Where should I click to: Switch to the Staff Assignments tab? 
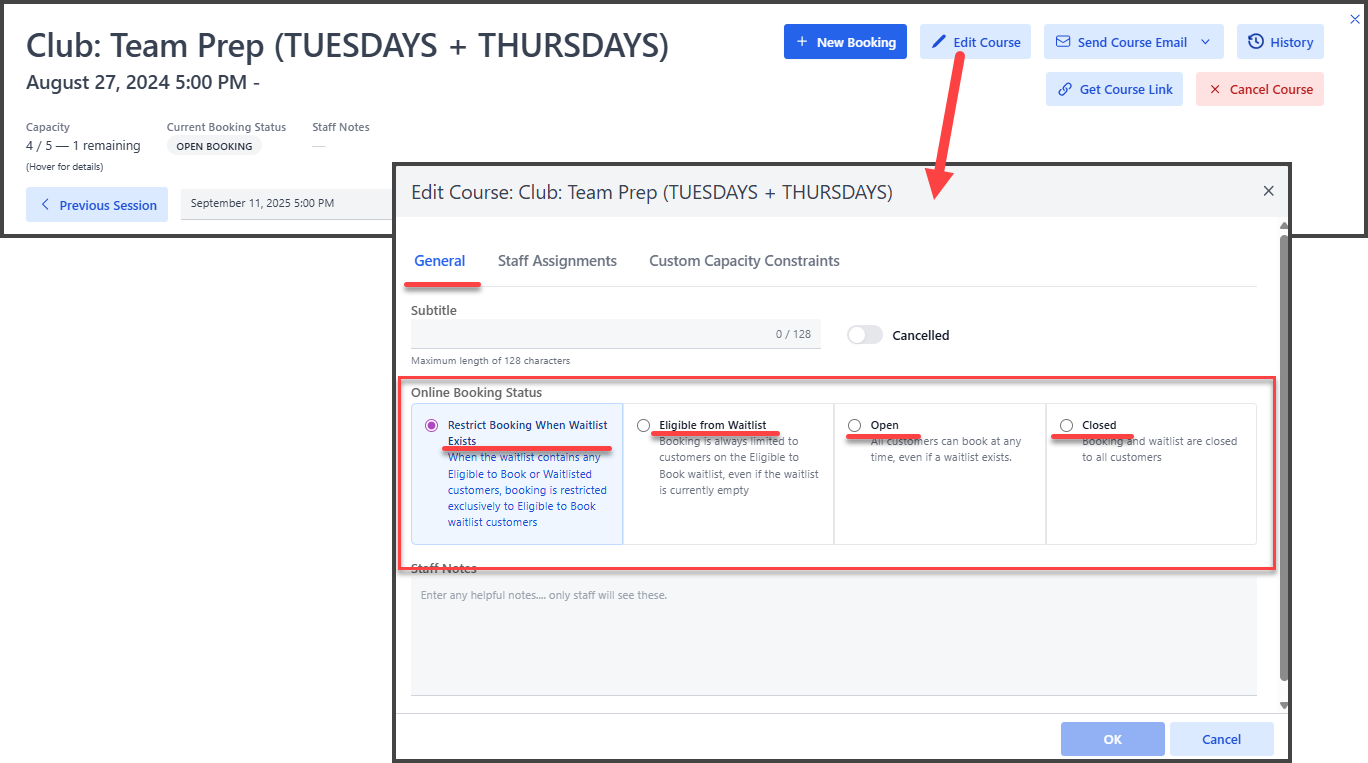tap(557, 261)
